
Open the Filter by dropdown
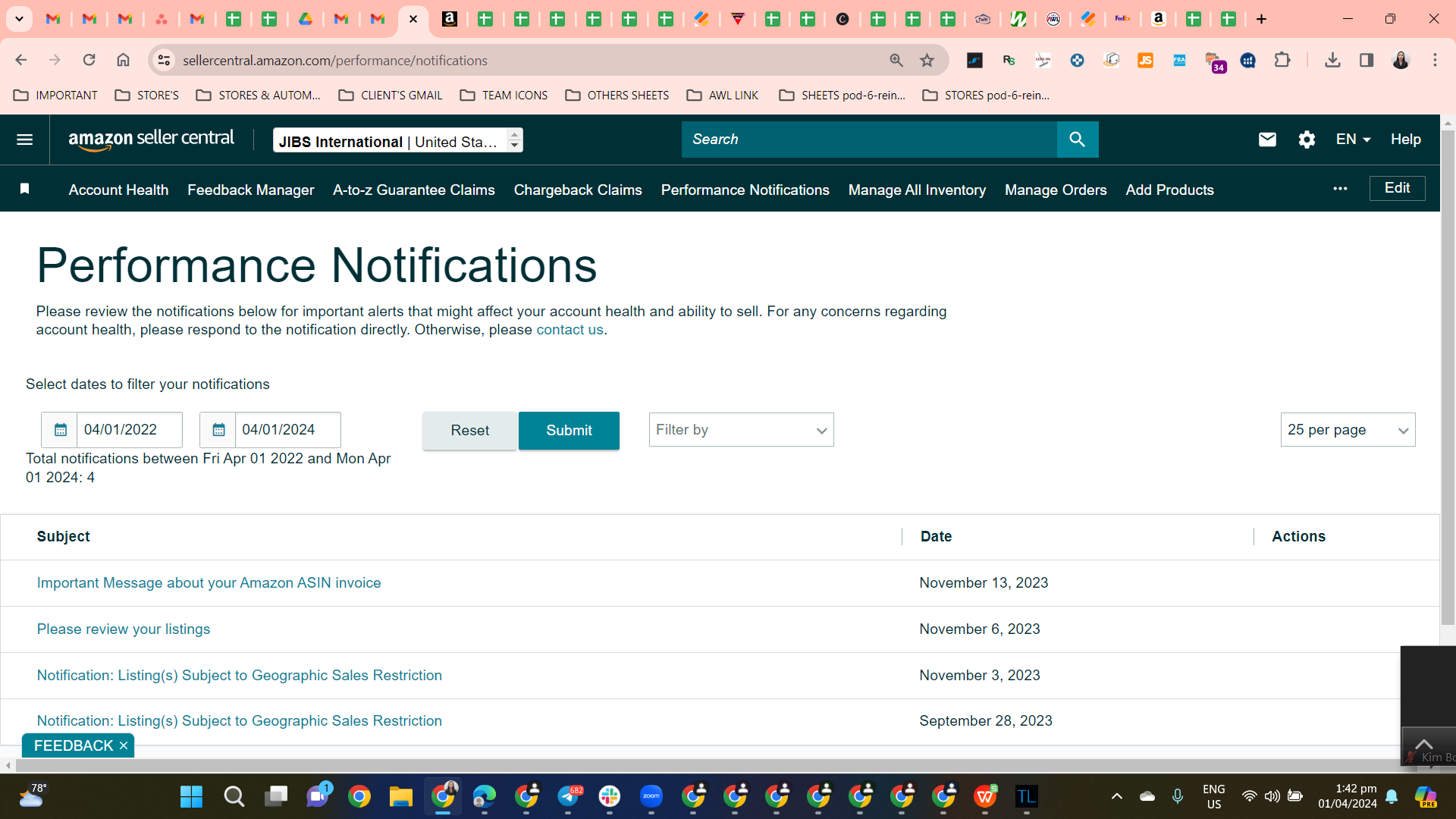click(x=741, y=430)
